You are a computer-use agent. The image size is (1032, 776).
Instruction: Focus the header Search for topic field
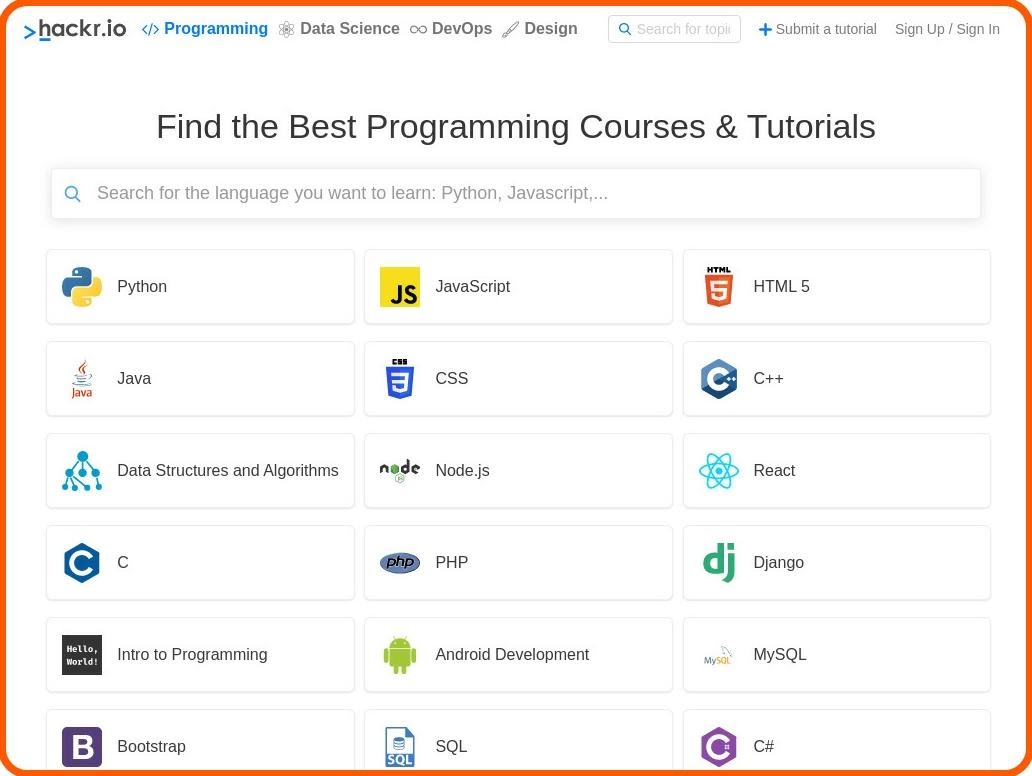(x=674, y=30)
